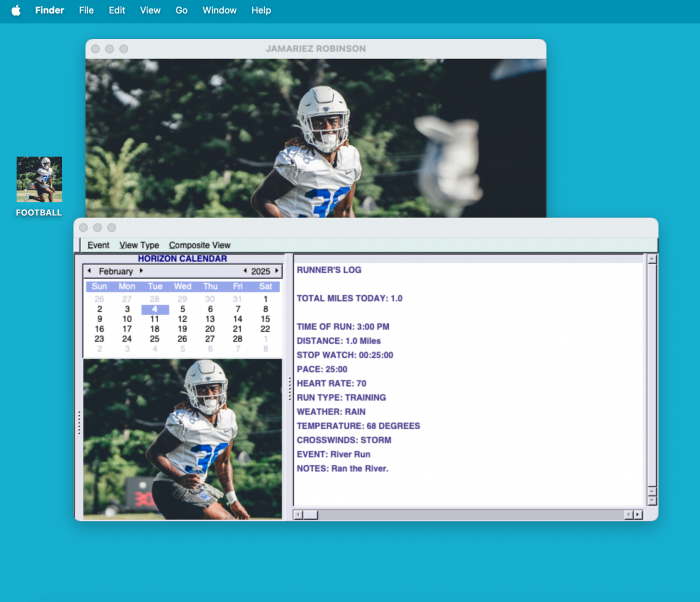The height and width of the screenshot is (602, 700).
Task: Pick February 22 on the calendar
Action: [x=265, y=329]
